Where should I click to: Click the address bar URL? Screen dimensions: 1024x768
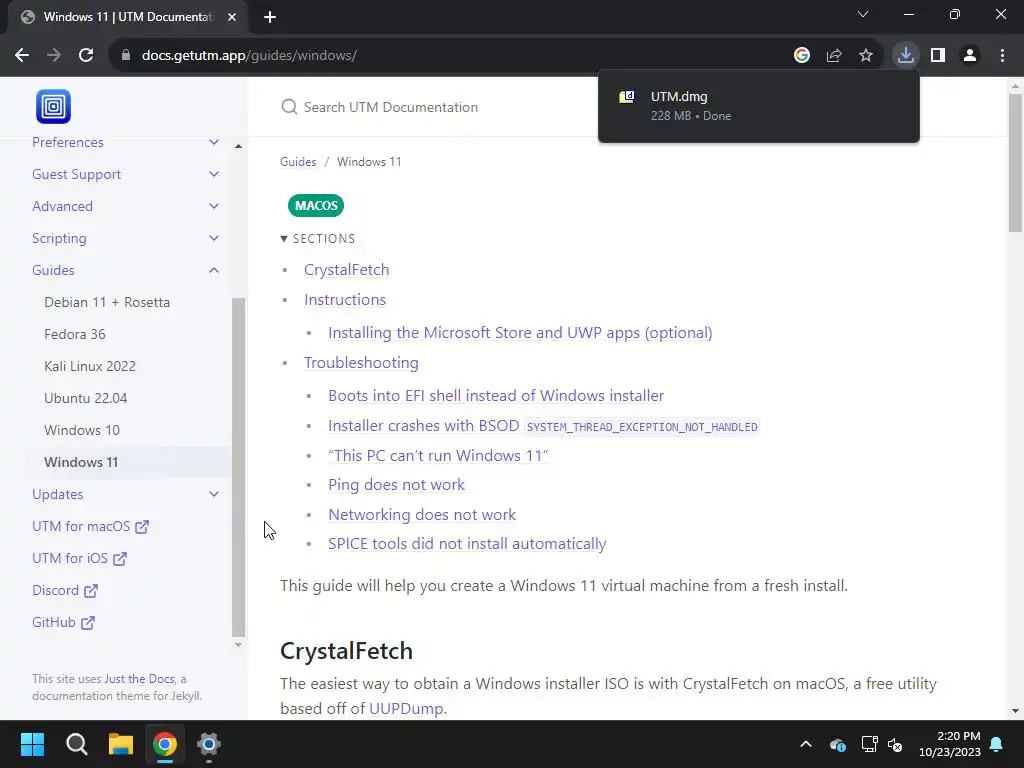tap(249, 56)
